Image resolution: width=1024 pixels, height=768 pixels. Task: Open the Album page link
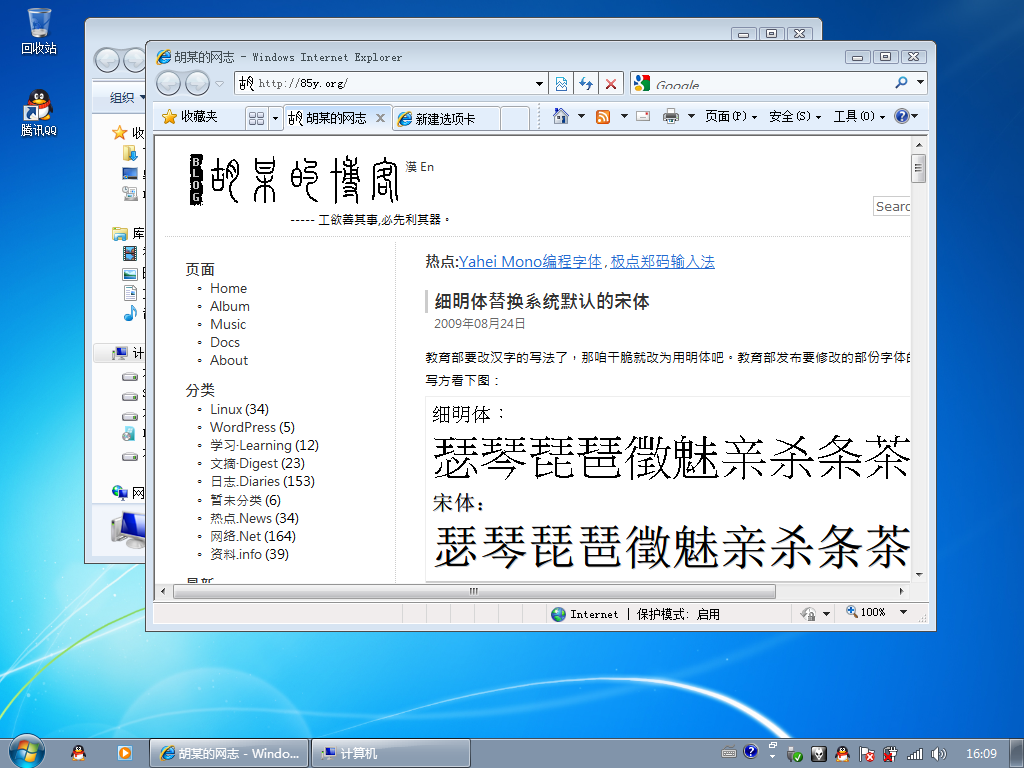pos(229,306)
